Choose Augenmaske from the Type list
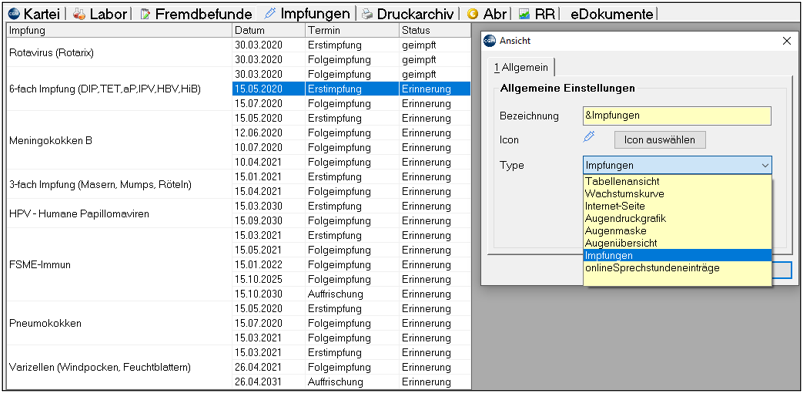Image resolution: width=803 pixels, height=393 pixels. coord(677,231)
